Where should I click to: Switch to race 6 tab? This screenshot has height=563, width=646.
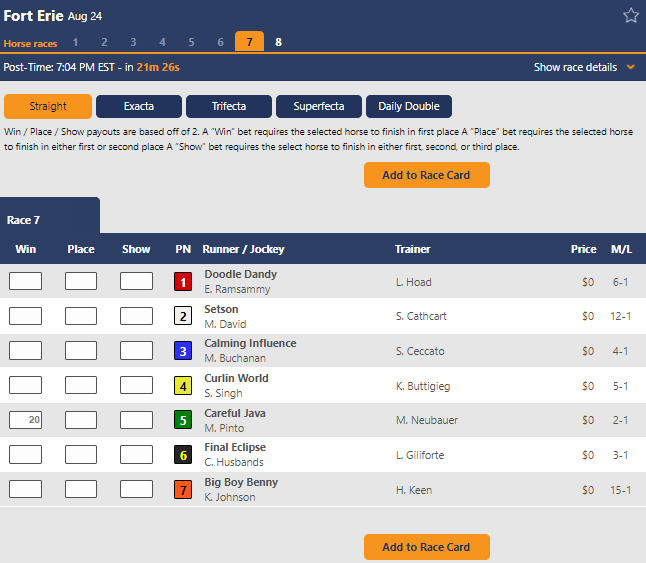coord(220,42)
